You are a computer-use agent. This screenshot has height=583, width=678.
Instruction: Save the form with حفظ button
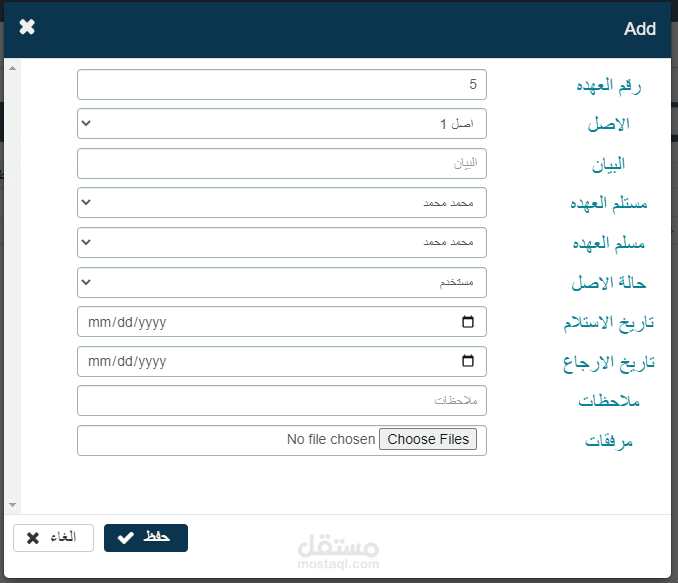tap(146, 538)
